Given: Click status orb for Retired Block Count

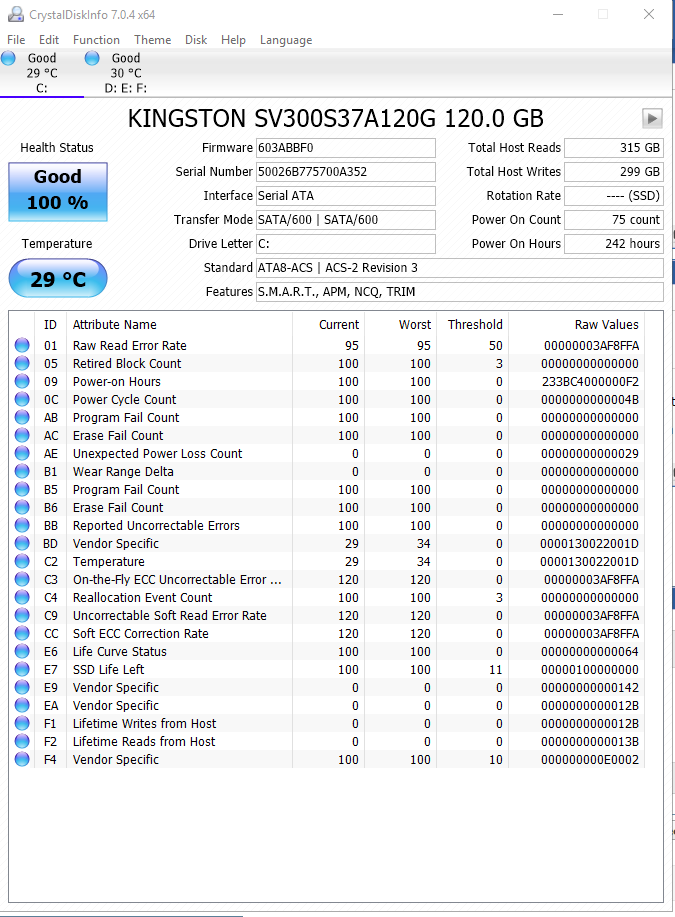Looking at the screenshot, I should click(x=22, y=363).
